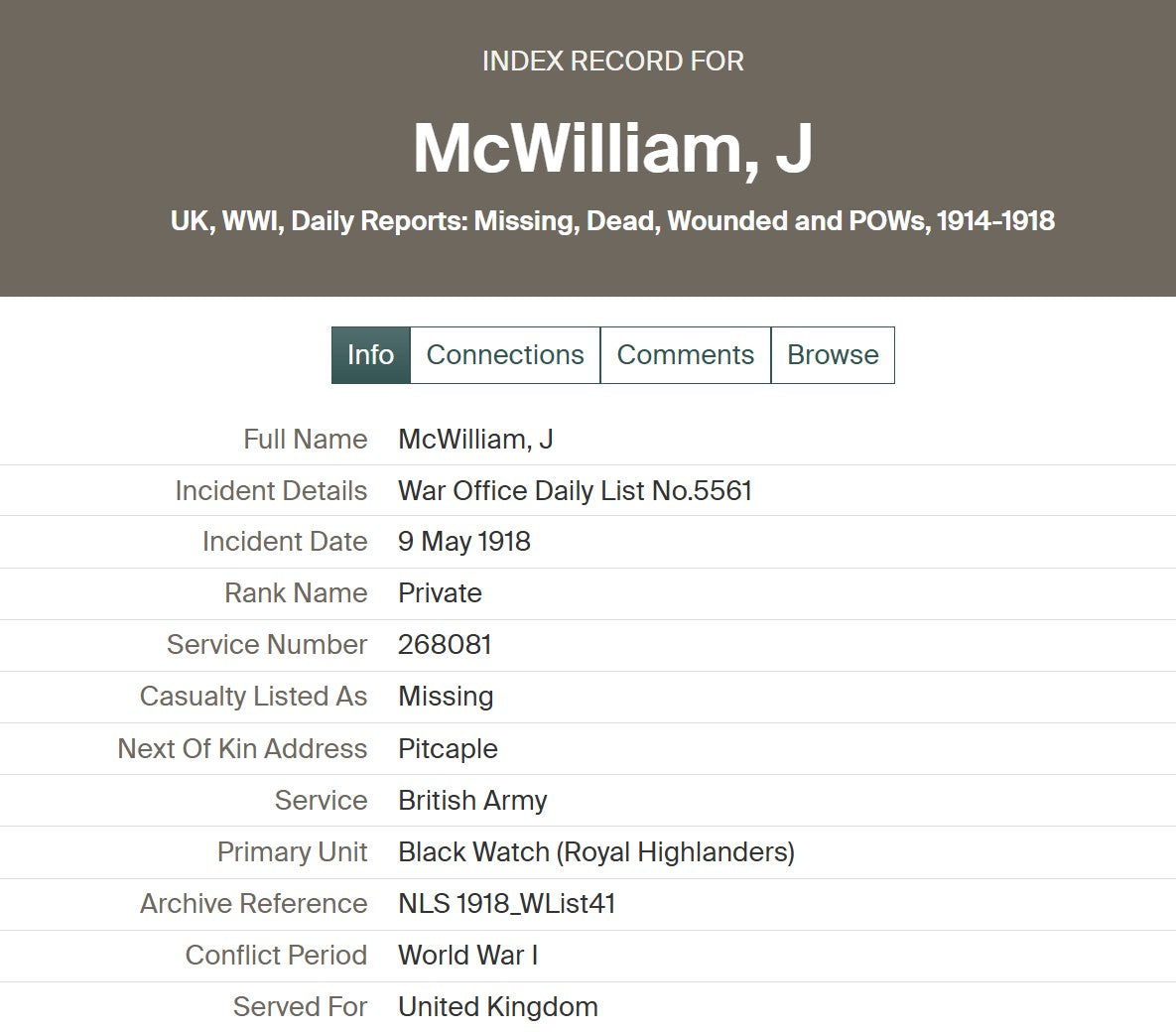The height and width of the screenshot is (1032, 1176).
Task: Click the service number 268081
Action: tap(445, 645)
